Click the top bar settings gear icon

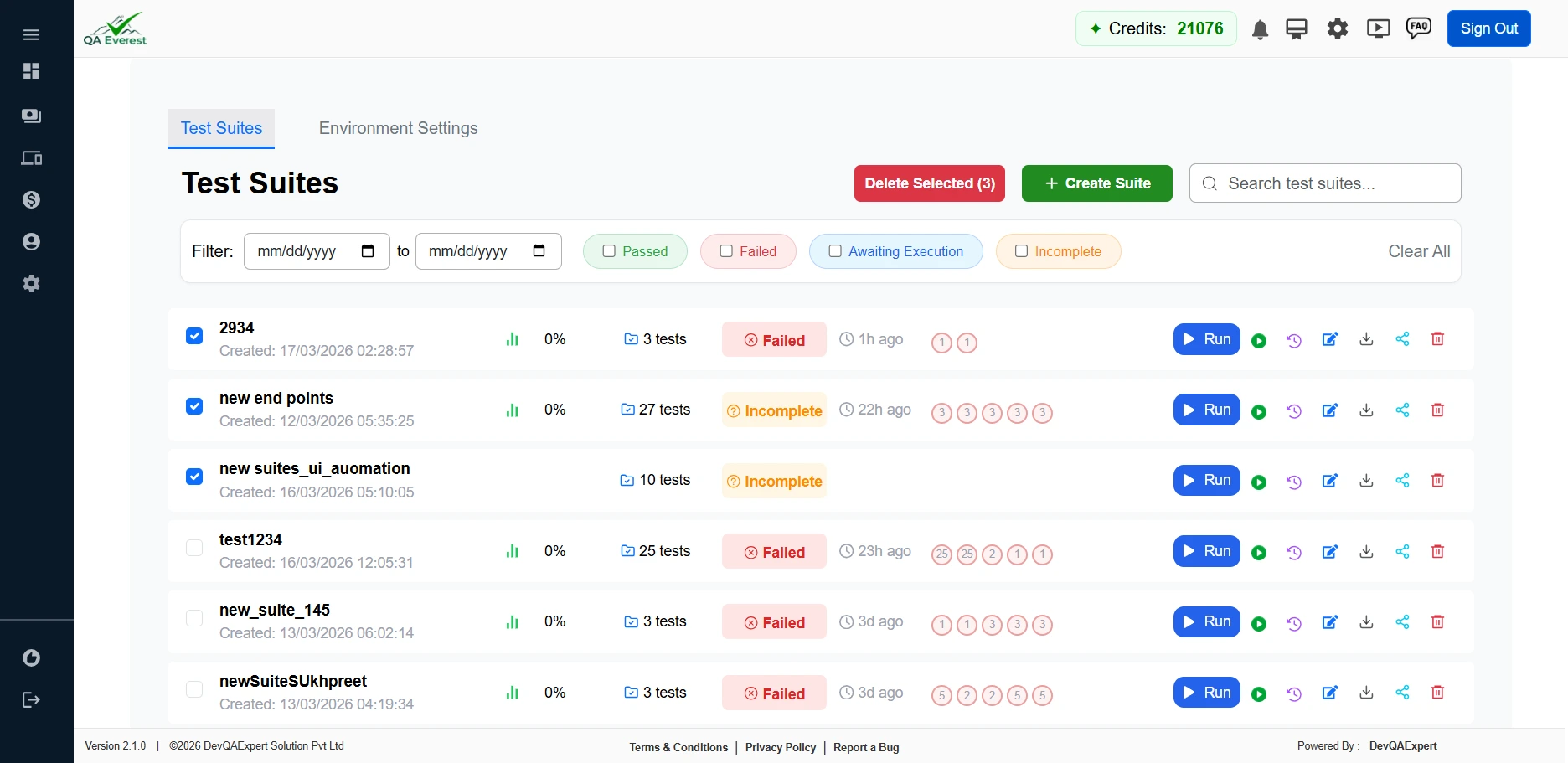coord(1338,29)
